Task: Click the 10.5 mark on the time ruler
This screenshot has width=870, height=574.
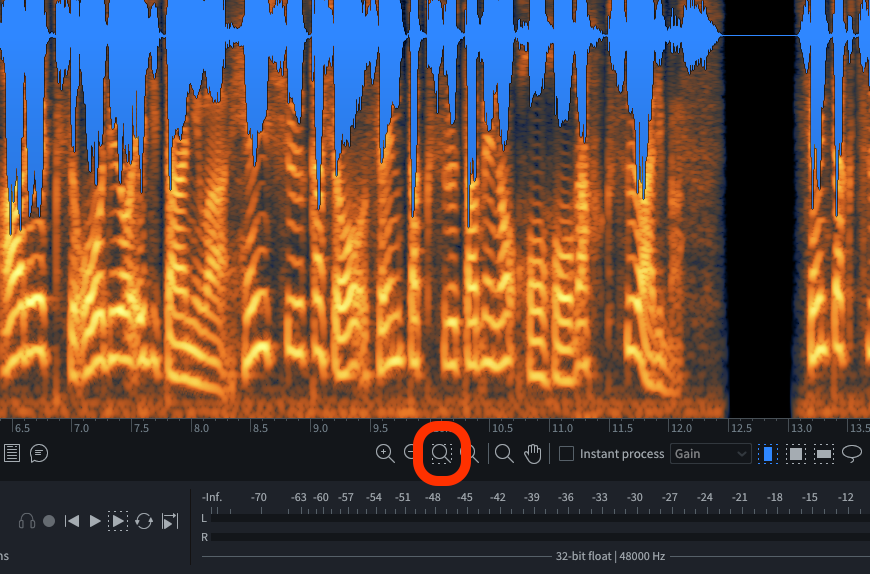Action: pos(501,427)
